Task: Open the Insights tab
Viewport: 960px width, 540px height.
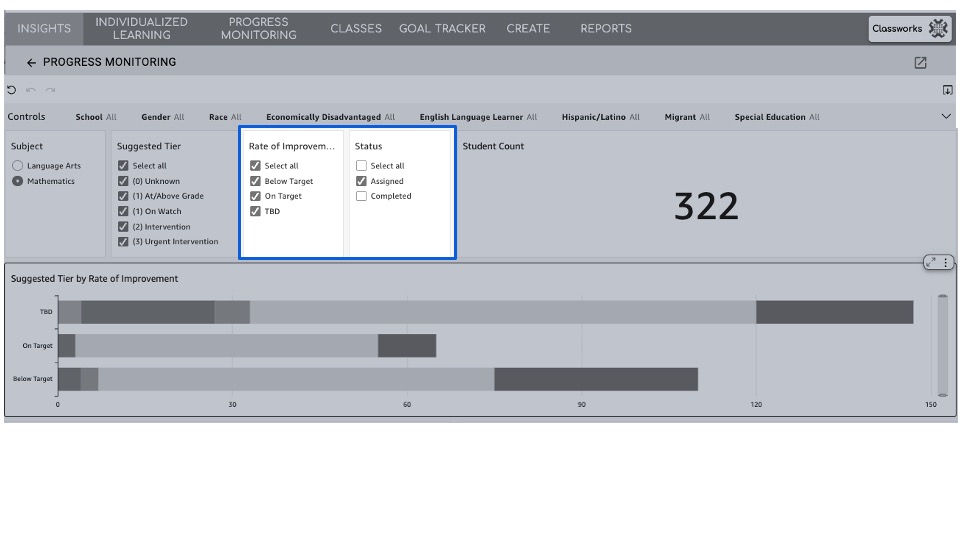Action: [44, 28]
